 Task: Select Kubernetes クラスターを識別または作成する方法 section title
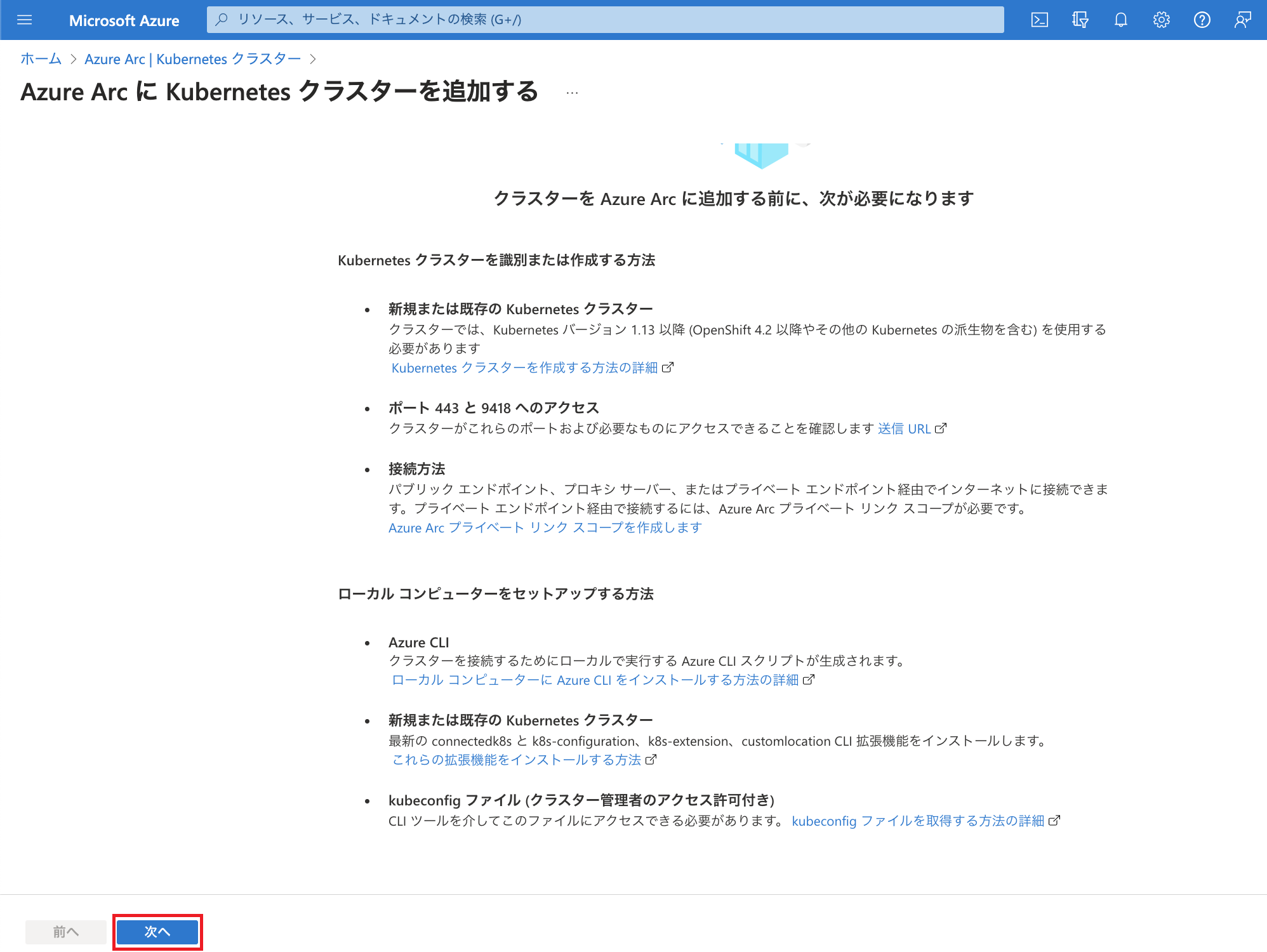(496, 260)
